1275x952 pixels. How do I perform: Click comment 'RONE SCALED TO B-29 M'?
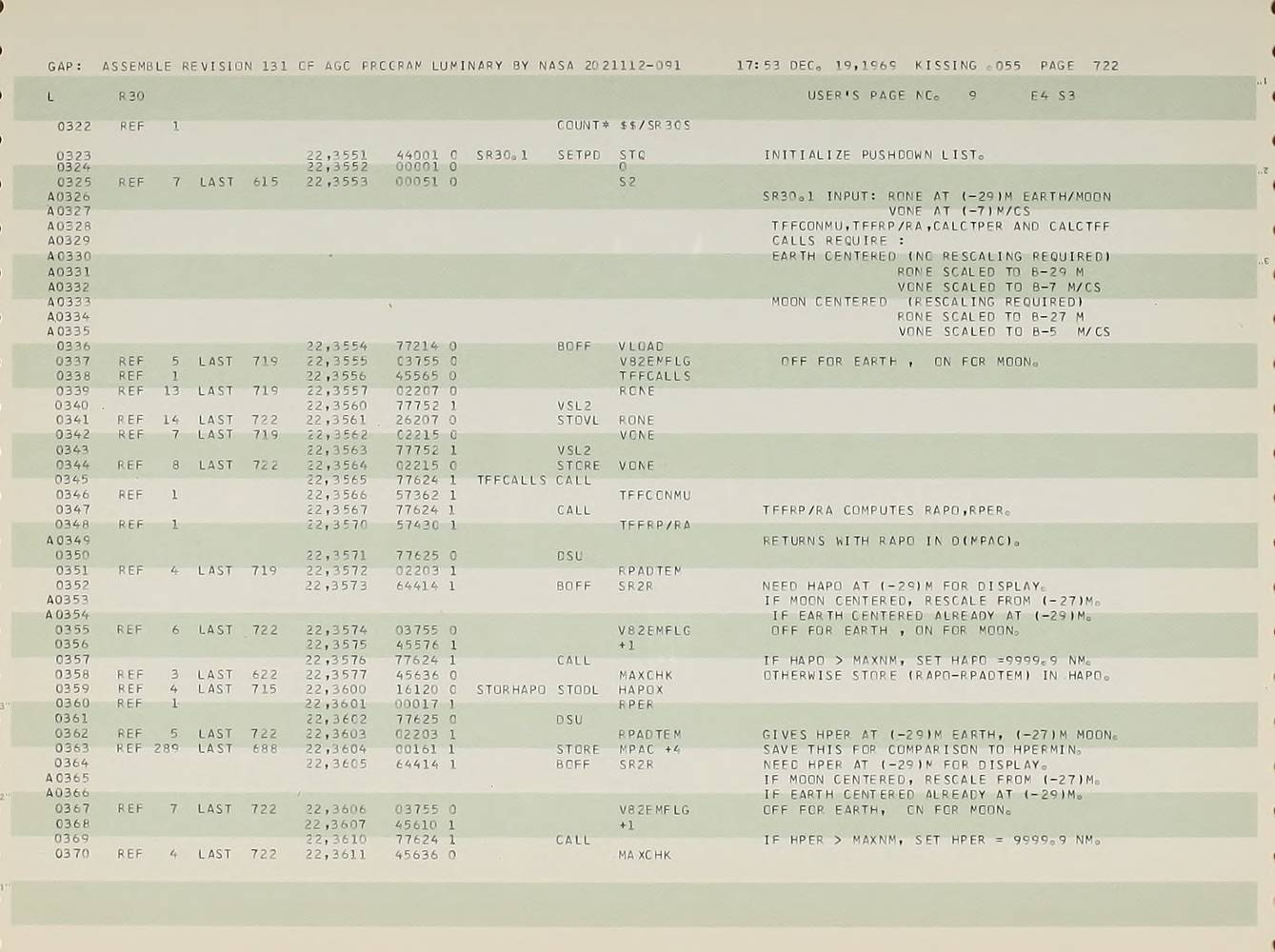[990, 271]
